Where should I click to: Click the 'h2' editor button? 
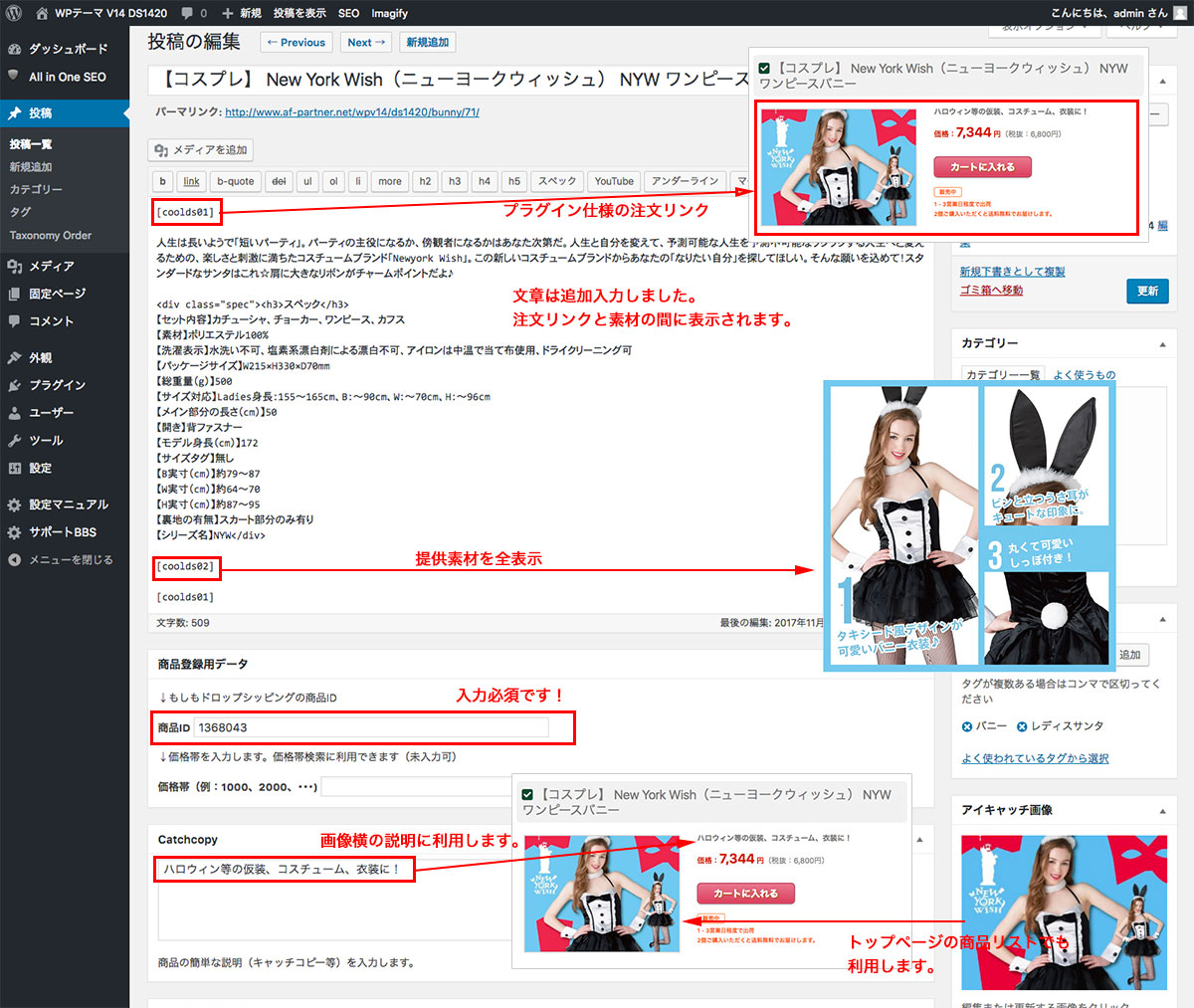tap(425, 181)
